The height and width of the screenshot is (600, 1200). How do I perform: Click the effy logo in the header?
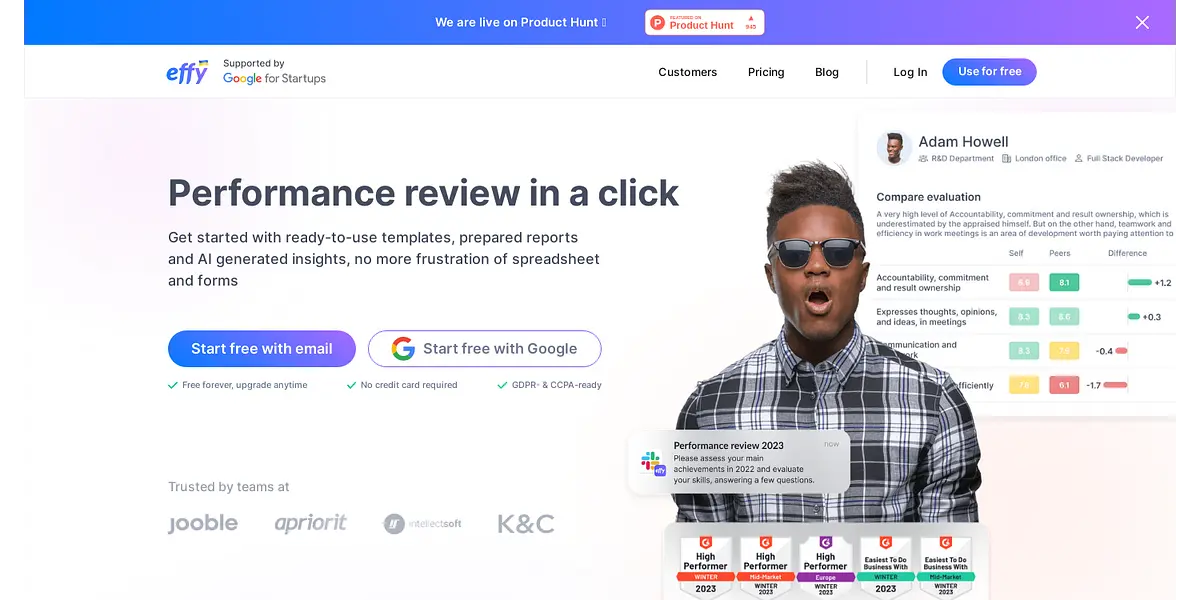coord(187,72)
